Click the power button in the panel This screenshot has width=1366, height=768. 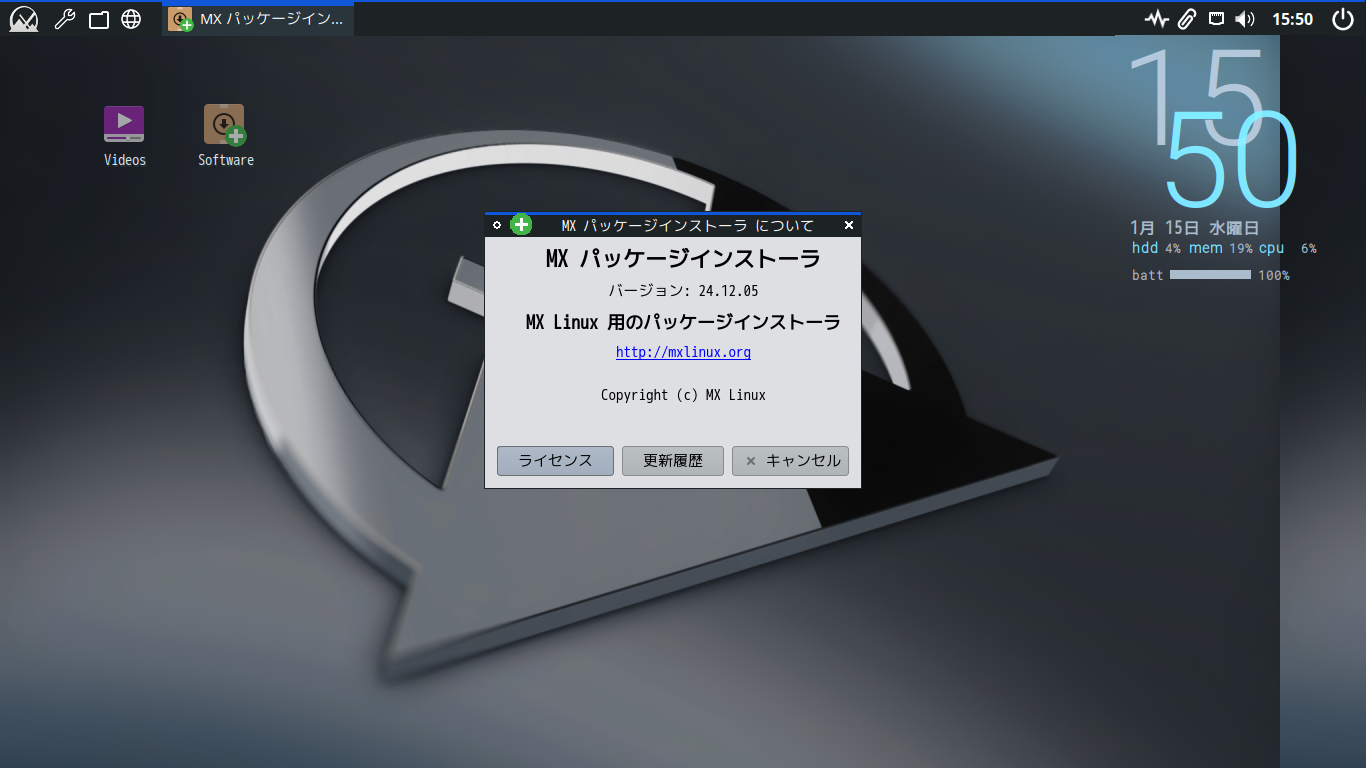(1342, 19)
